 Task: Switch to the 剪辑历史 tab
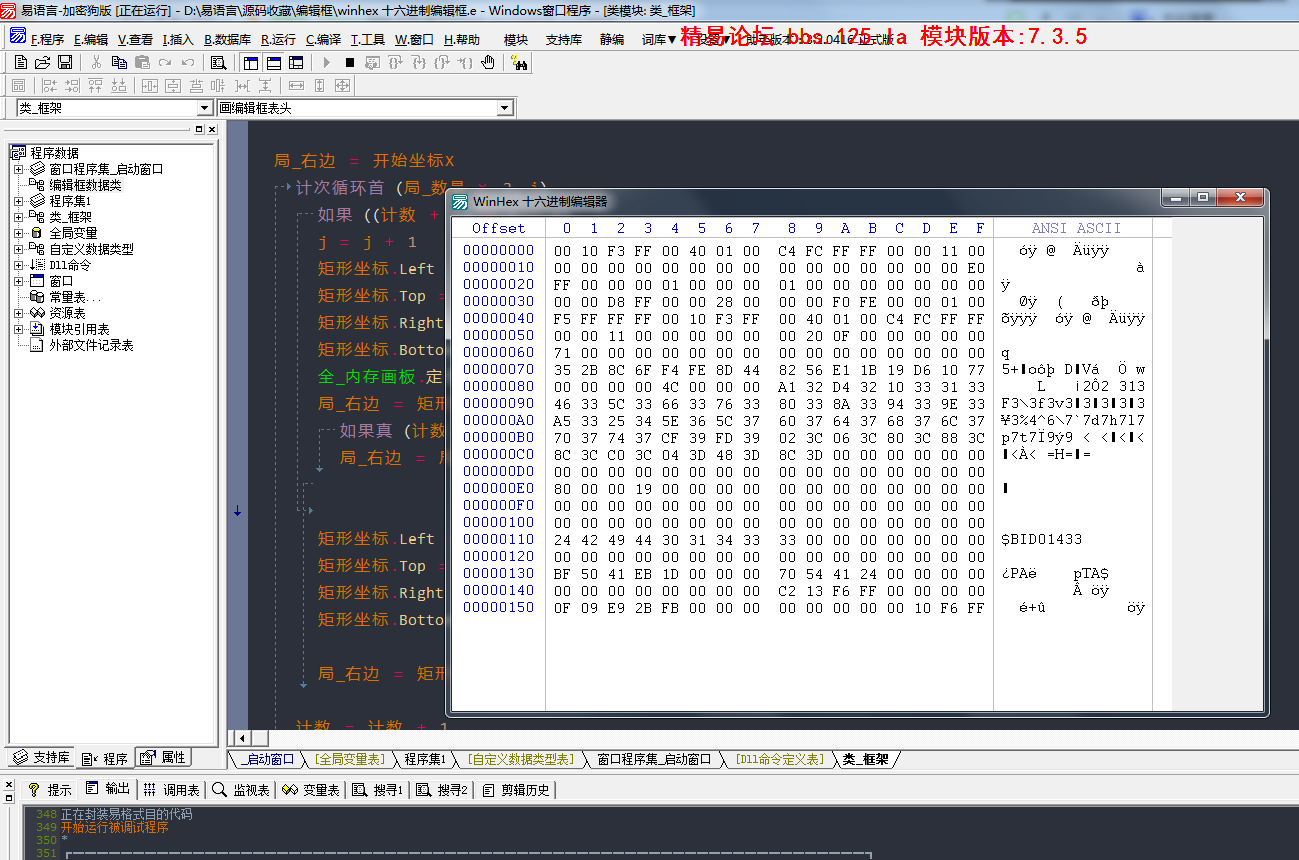(516, 790)
